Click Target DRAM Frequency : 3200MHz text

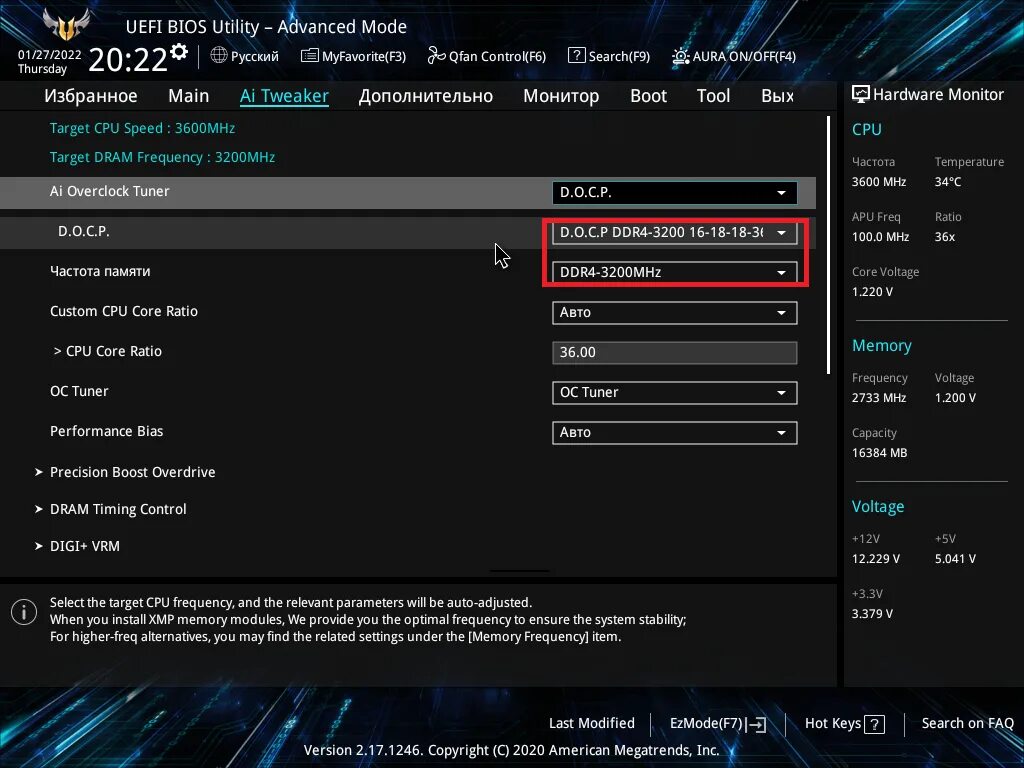pyautogui.click(x=162, y=157)
